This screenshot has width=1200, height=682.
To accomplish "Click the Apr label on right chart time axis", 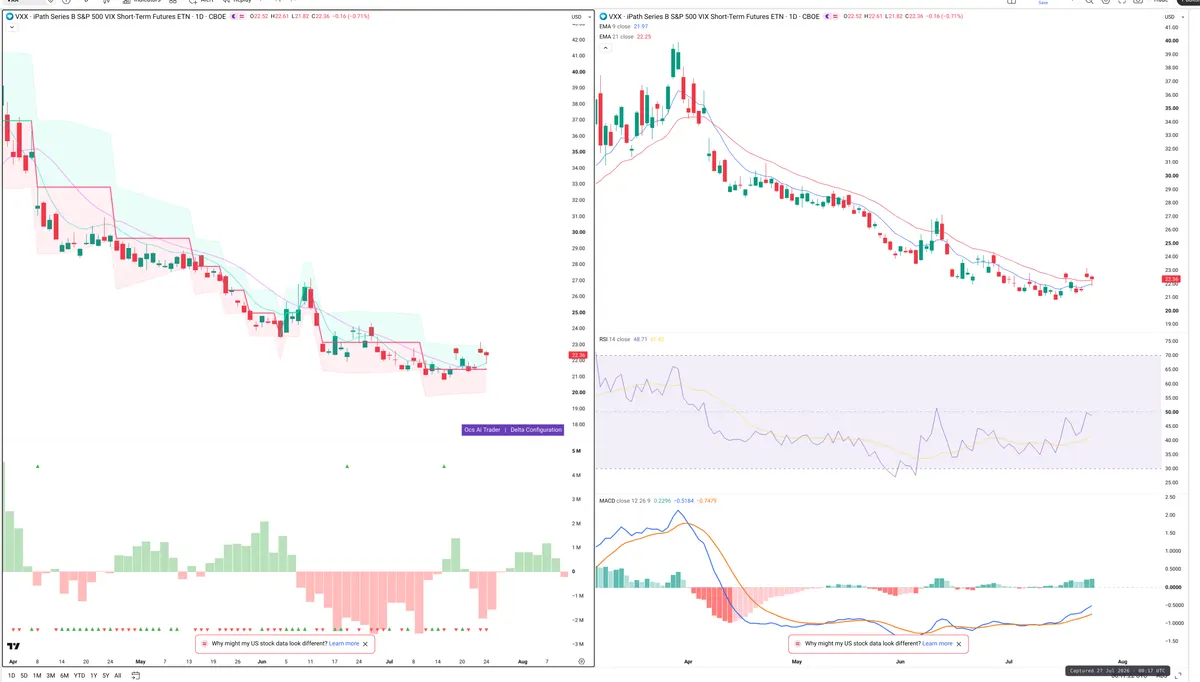I will pyautogui.click(x=689, y=662).
